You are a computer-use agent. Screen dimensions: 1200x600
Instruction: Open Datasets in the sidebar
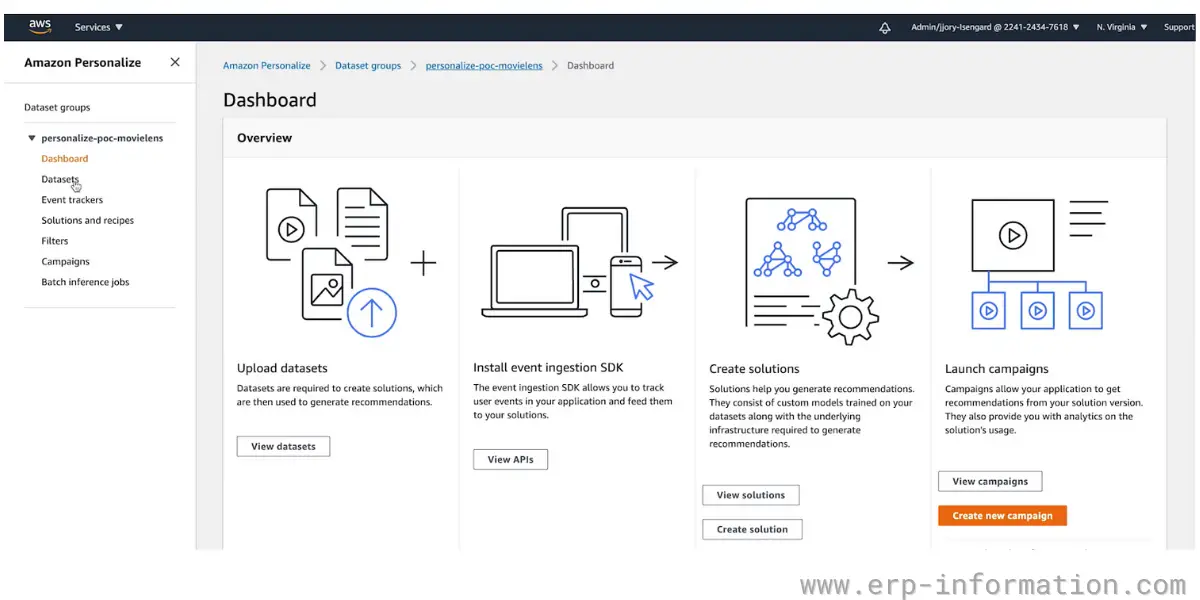60,180
